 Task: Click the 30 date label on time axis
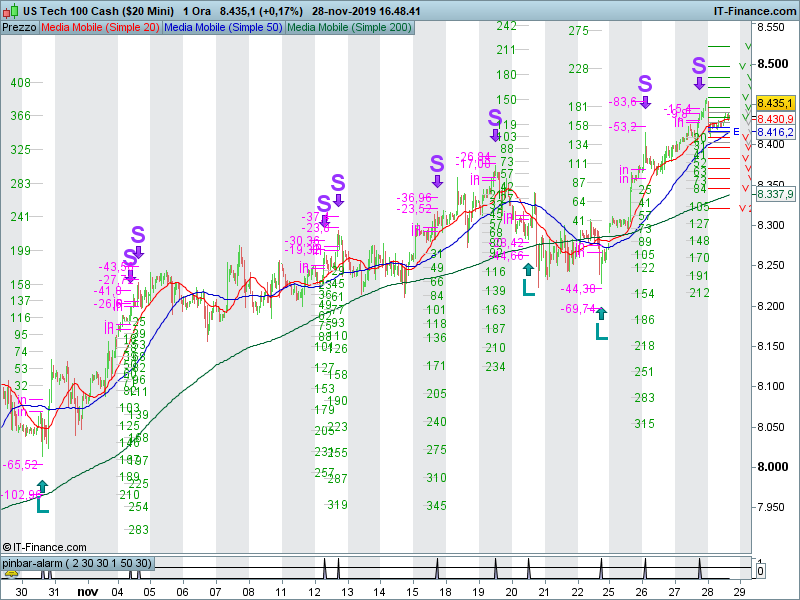pos(21,592)
